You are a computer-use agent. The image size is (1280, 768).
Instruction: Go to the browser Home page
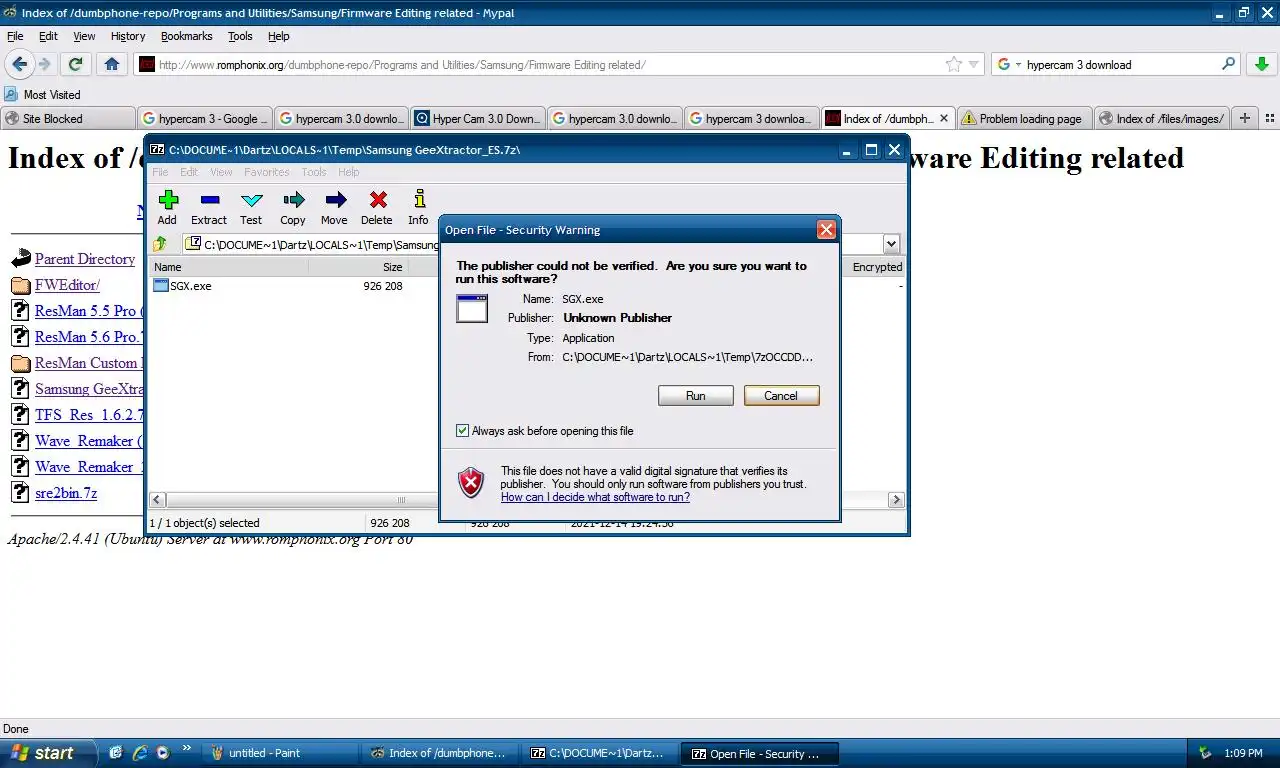pyautogui.click(x=112, y=64)
